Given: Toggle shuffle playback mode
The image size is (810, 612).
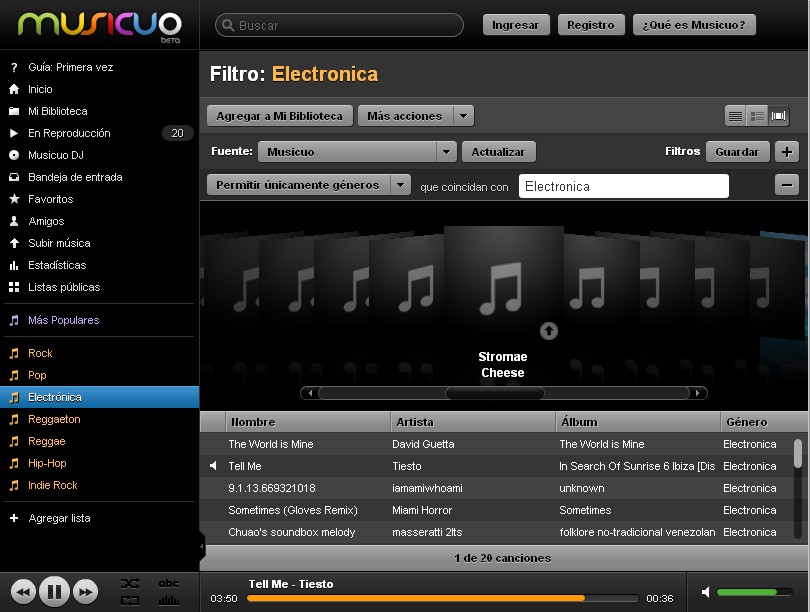Looking at the screenshot, I should 130,584.
